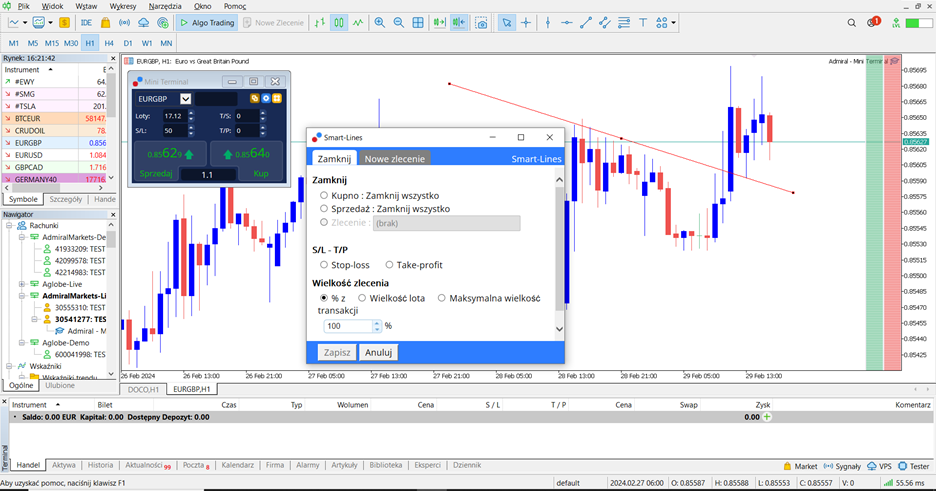Zoom out on the chart
The width and height of the screenshot is (936, 491).
click(399, 23)
